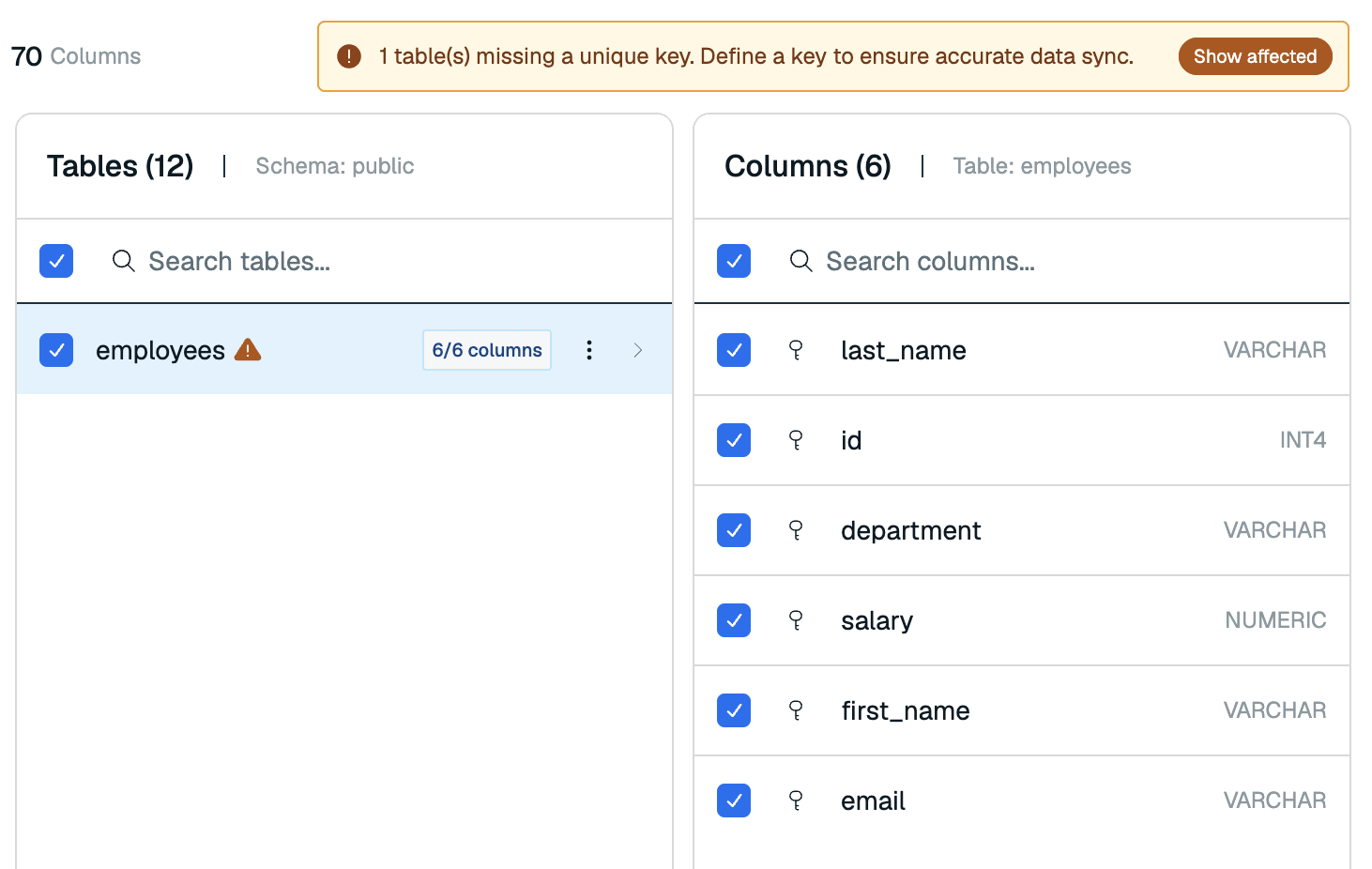Click the INT4 type of id
Image resolution: width=1372 pixels, height=869 pixels.
point(1303,440)
